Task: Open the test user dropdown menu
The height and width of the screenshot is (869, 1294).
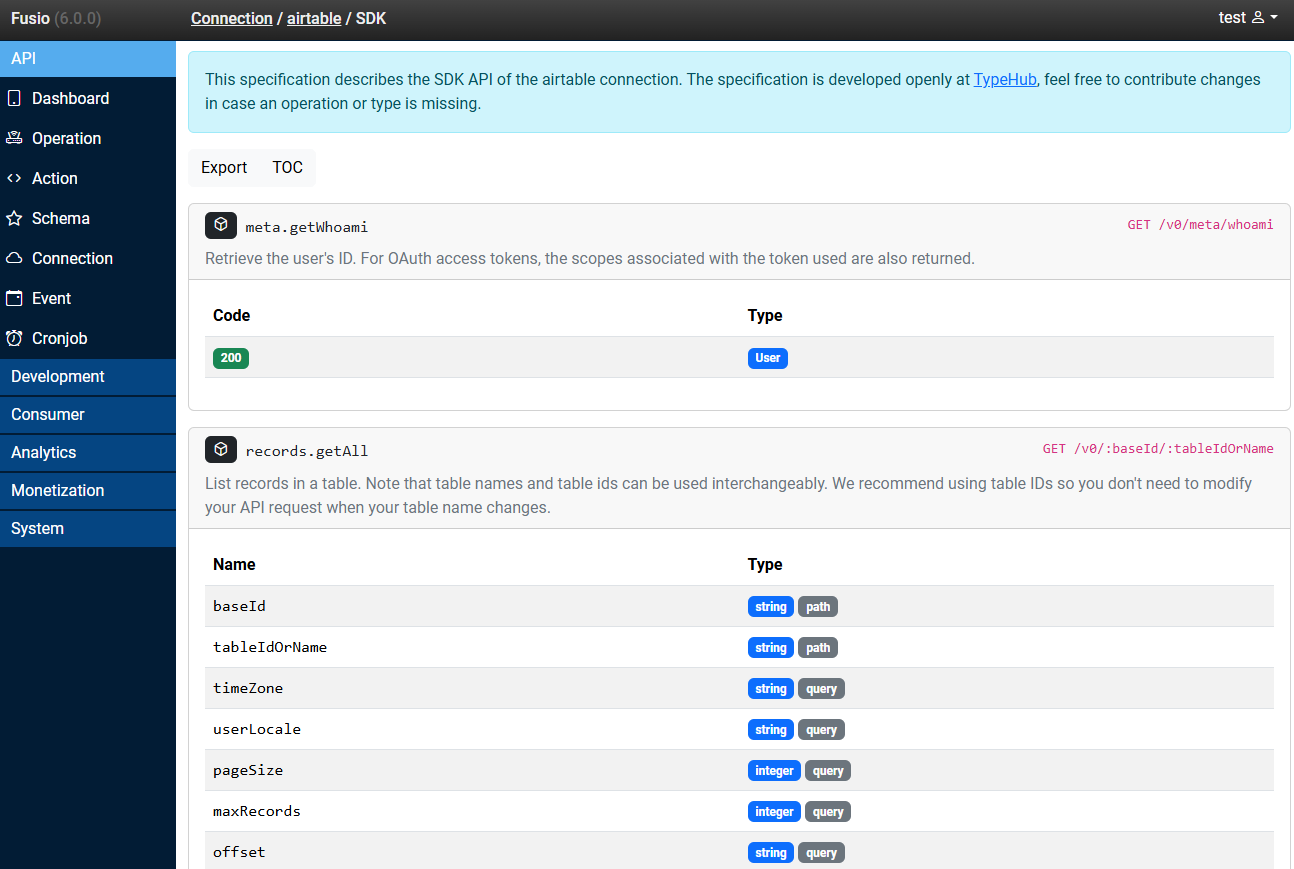Action: point(1248,18)
